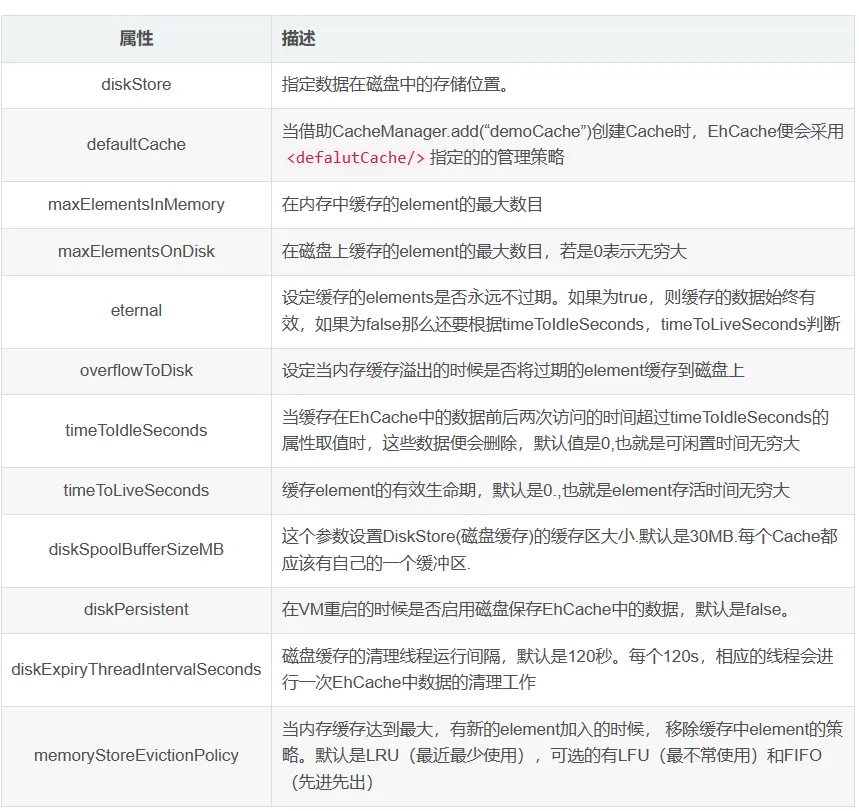Image resolution: width=859 pixels, height=811 pixels.
Task: Select the maxElementsInMemory attribute cell
Action: 136,205
